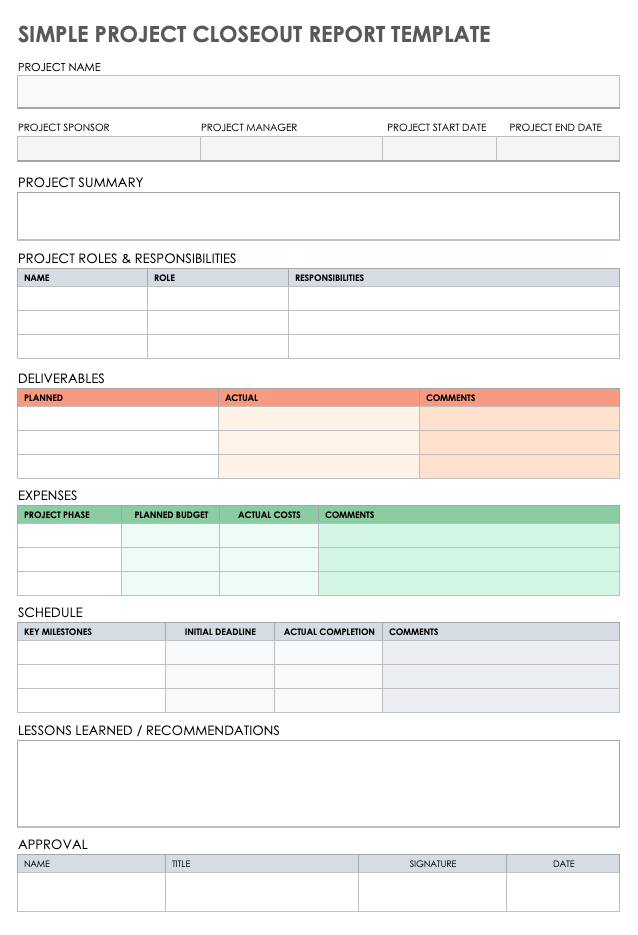Select the first Name cell under Roles & Responsibilities
The image size is (638, 935).
(x=82, y=299)
